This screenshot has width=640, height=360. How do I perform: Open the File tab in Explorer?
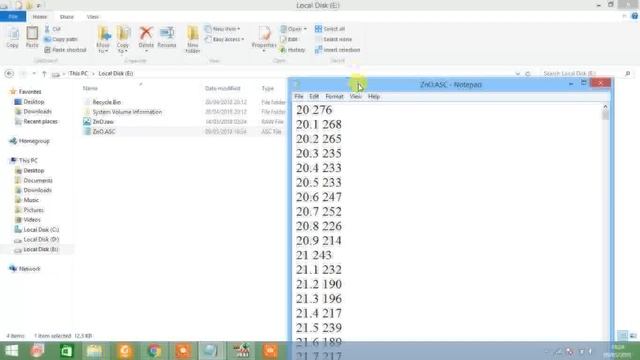coord(13,17)
